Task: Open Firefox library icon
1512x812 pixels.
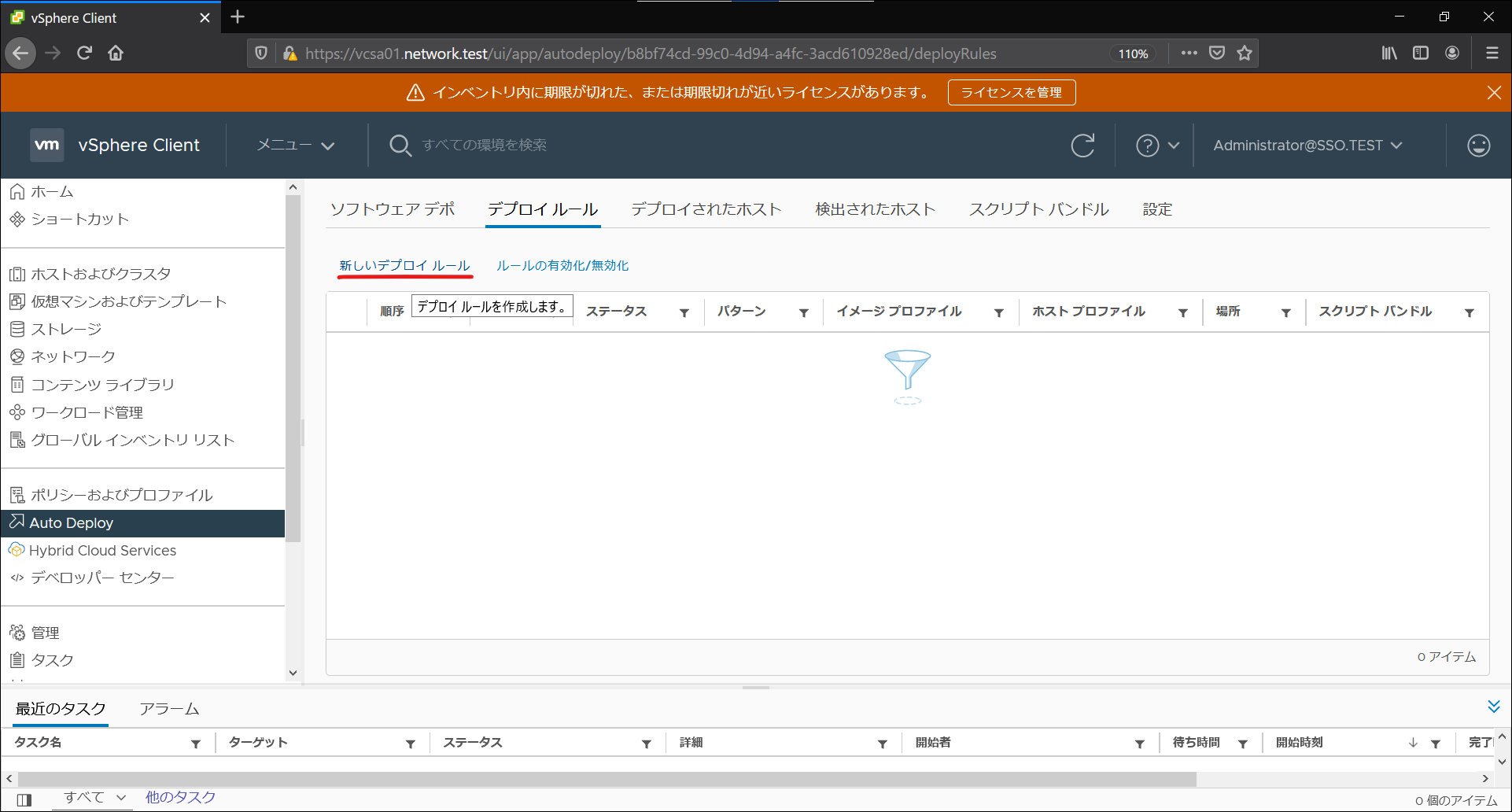Action: (1390, 54)
